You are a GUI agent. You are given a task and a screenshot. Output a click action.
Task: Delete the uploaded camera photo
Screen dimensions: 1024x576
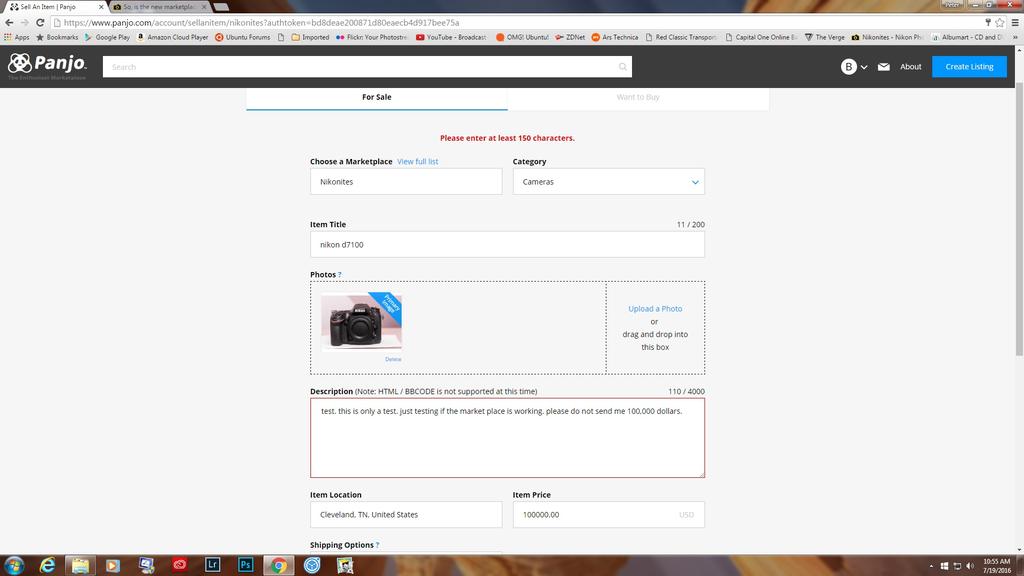(393, 359)
